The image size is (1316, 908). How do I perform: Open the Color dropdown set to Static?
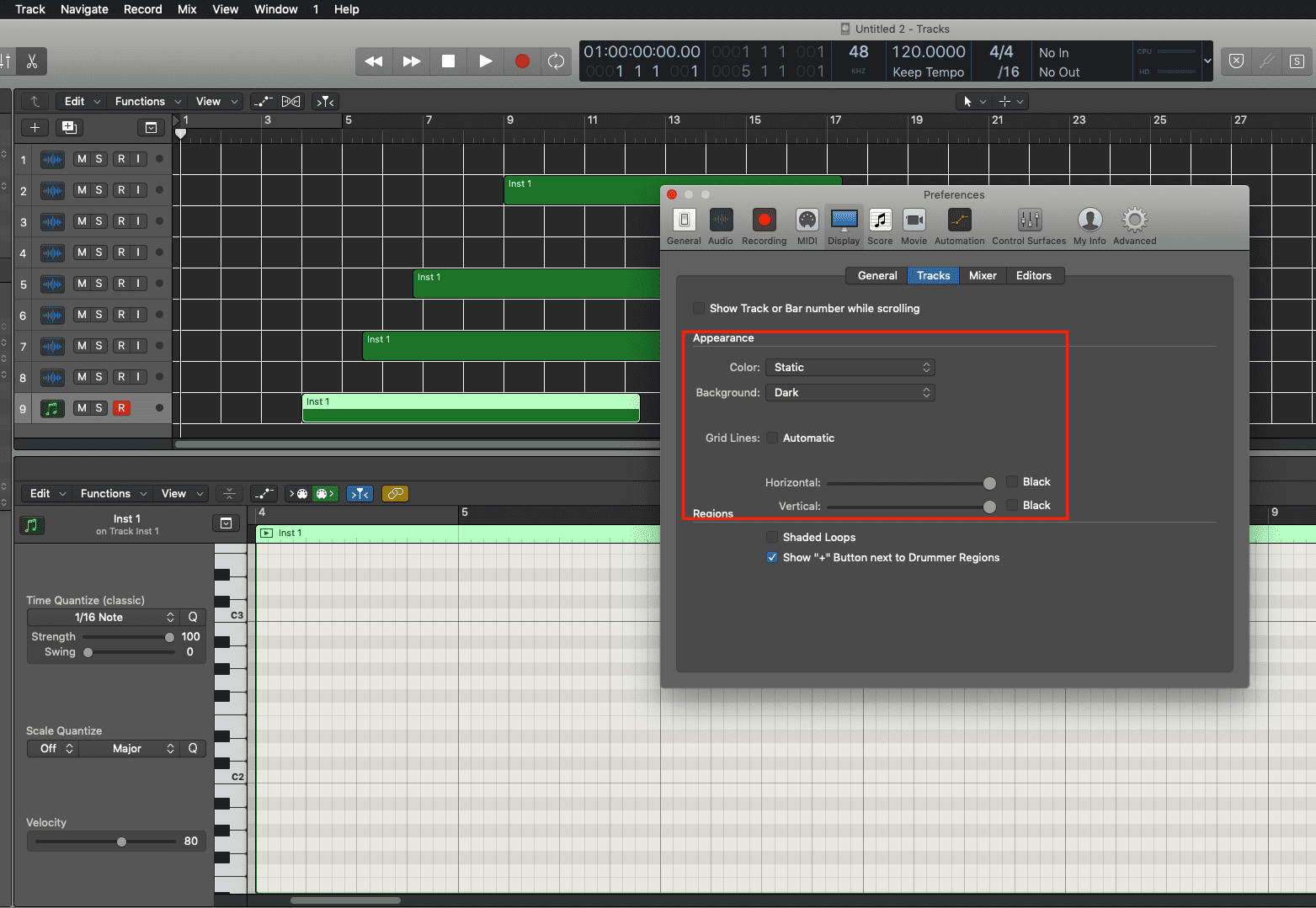point(850,368)
